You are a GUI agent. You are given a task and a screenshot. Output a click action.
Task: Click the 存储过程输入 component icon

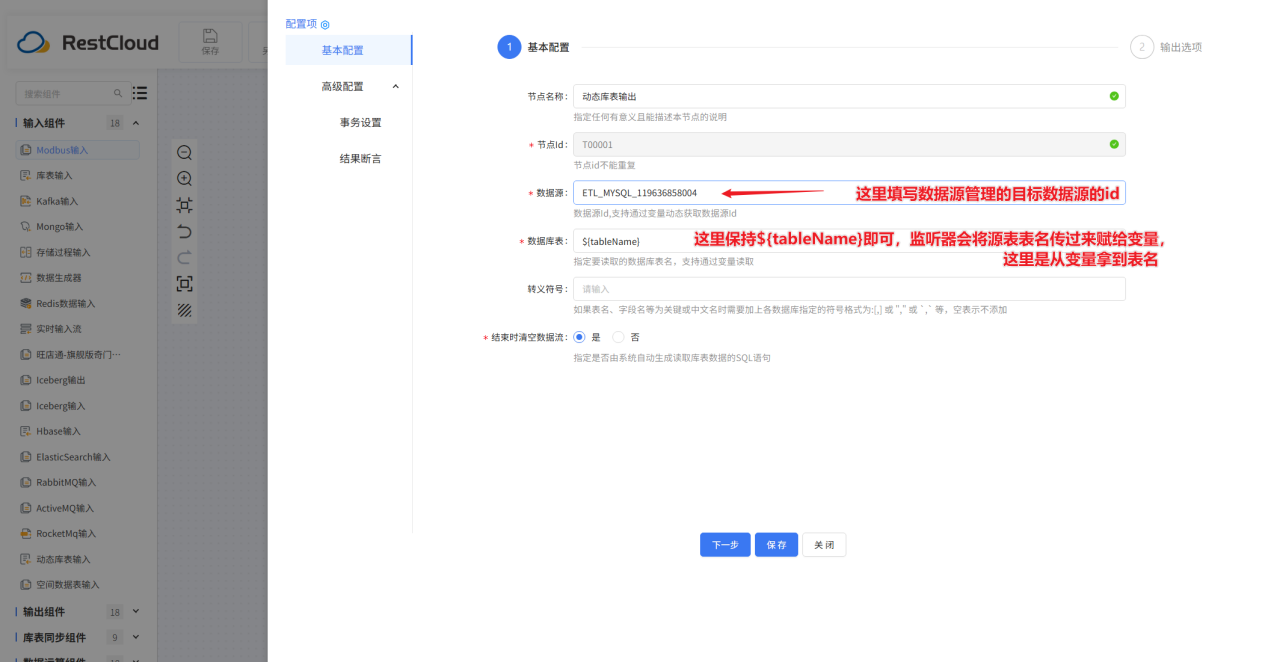click(27, 252)
